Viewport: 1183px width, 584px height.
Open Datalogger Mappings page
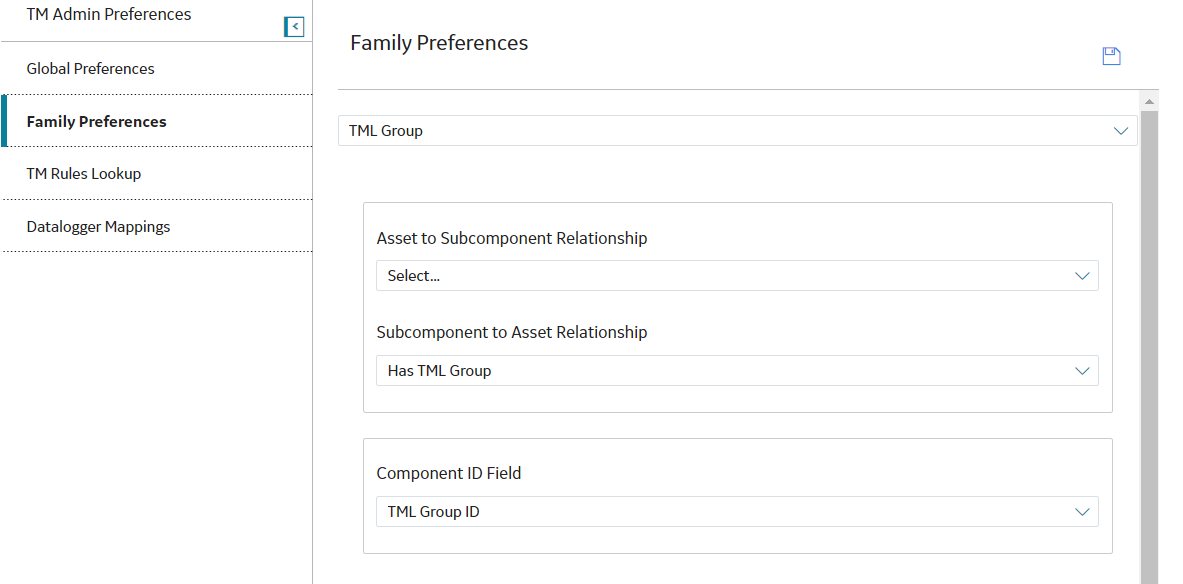[x=157, y=226]
